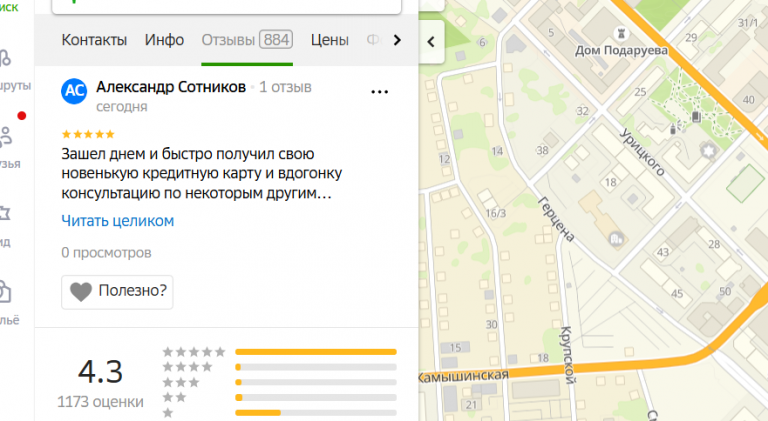The height and width of the screenshot is (421, 768).
Task: Open review options three-dot menu
Action: click(x=380, y=92)
